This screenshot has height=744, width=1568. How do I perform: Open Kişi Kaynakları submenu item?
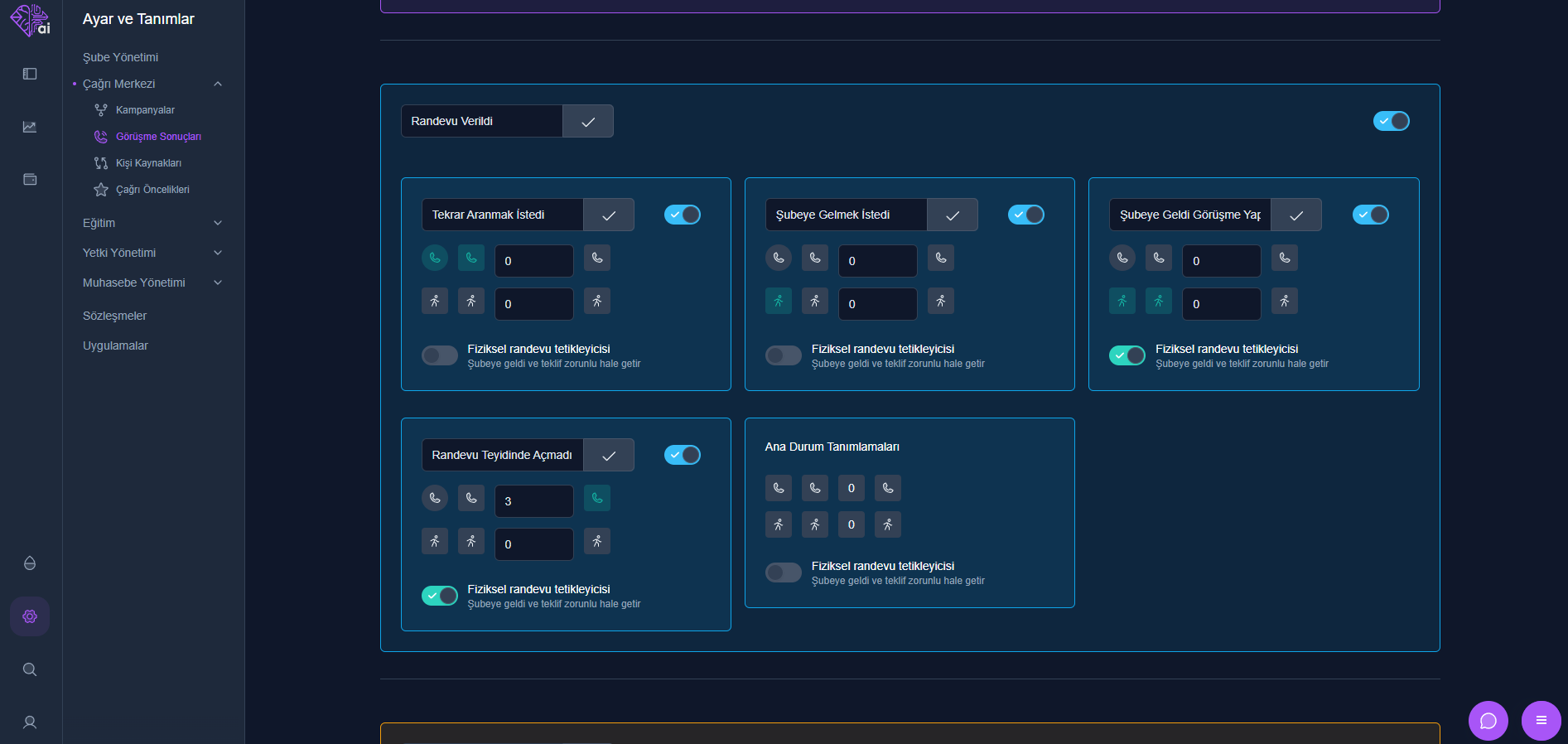pyautogui.click(x=148, y=163)
